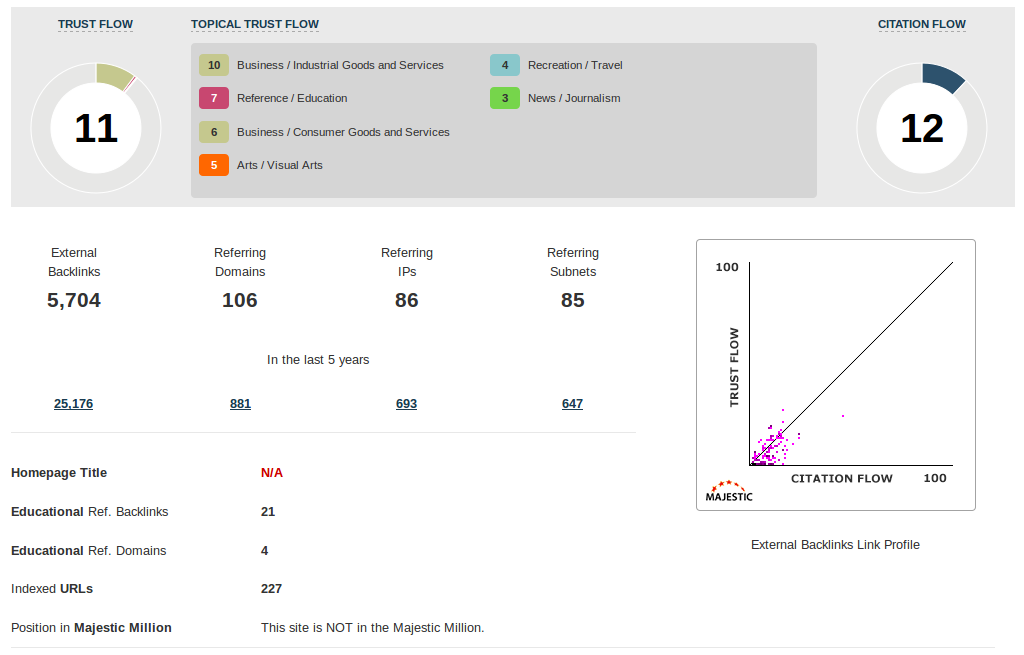Click the green News badge numbered 3
The image size is (1024, 655).
tap(505, 98)
